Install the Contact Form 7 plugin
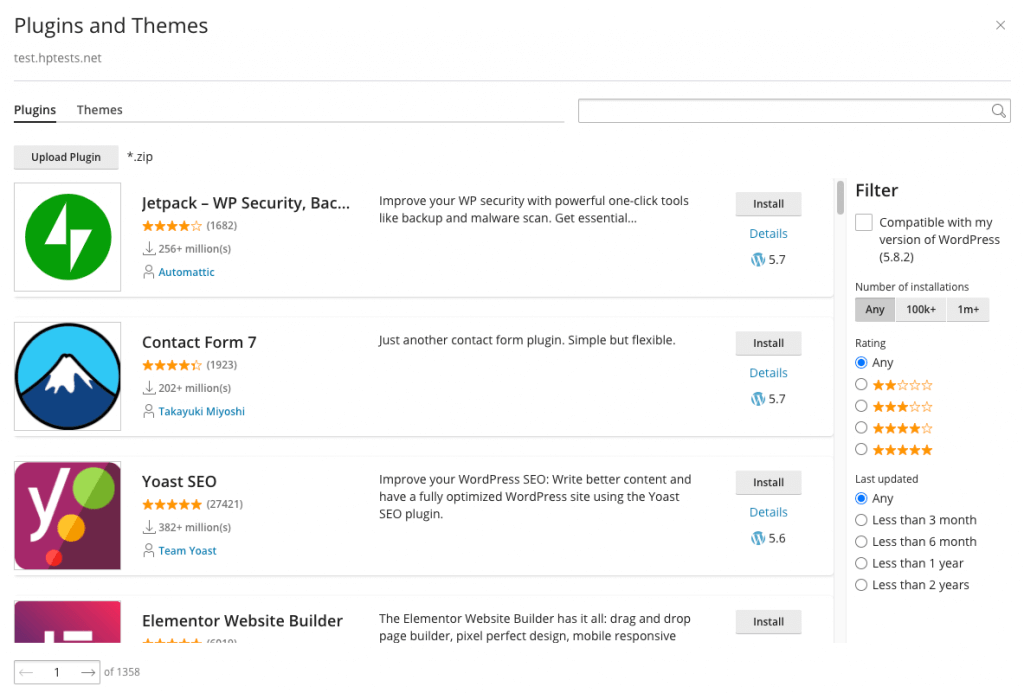Image resolution: width=1024 pixels, height=693 pixels. pos(768,343)
